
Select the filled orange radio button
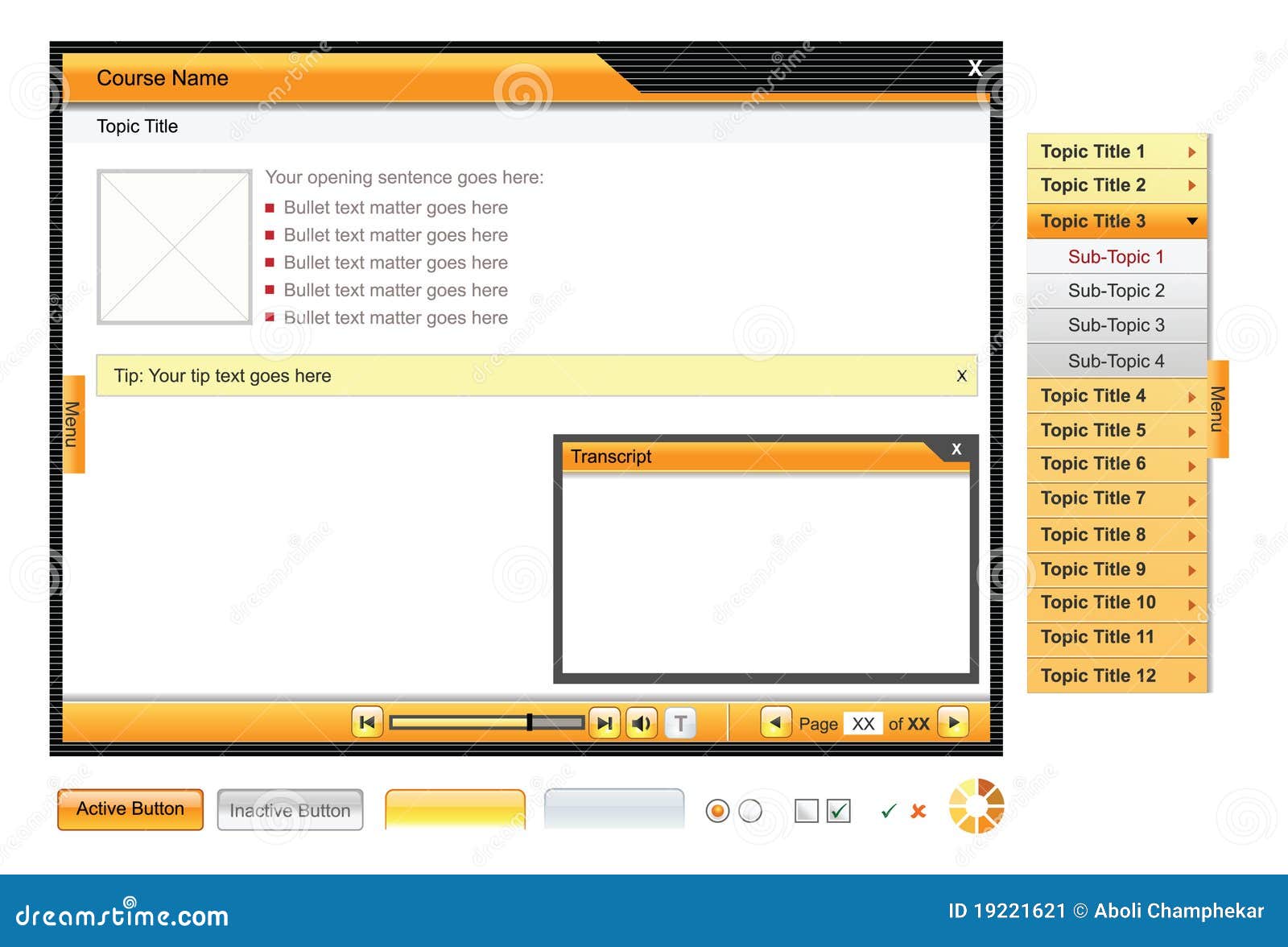point(717,812)
